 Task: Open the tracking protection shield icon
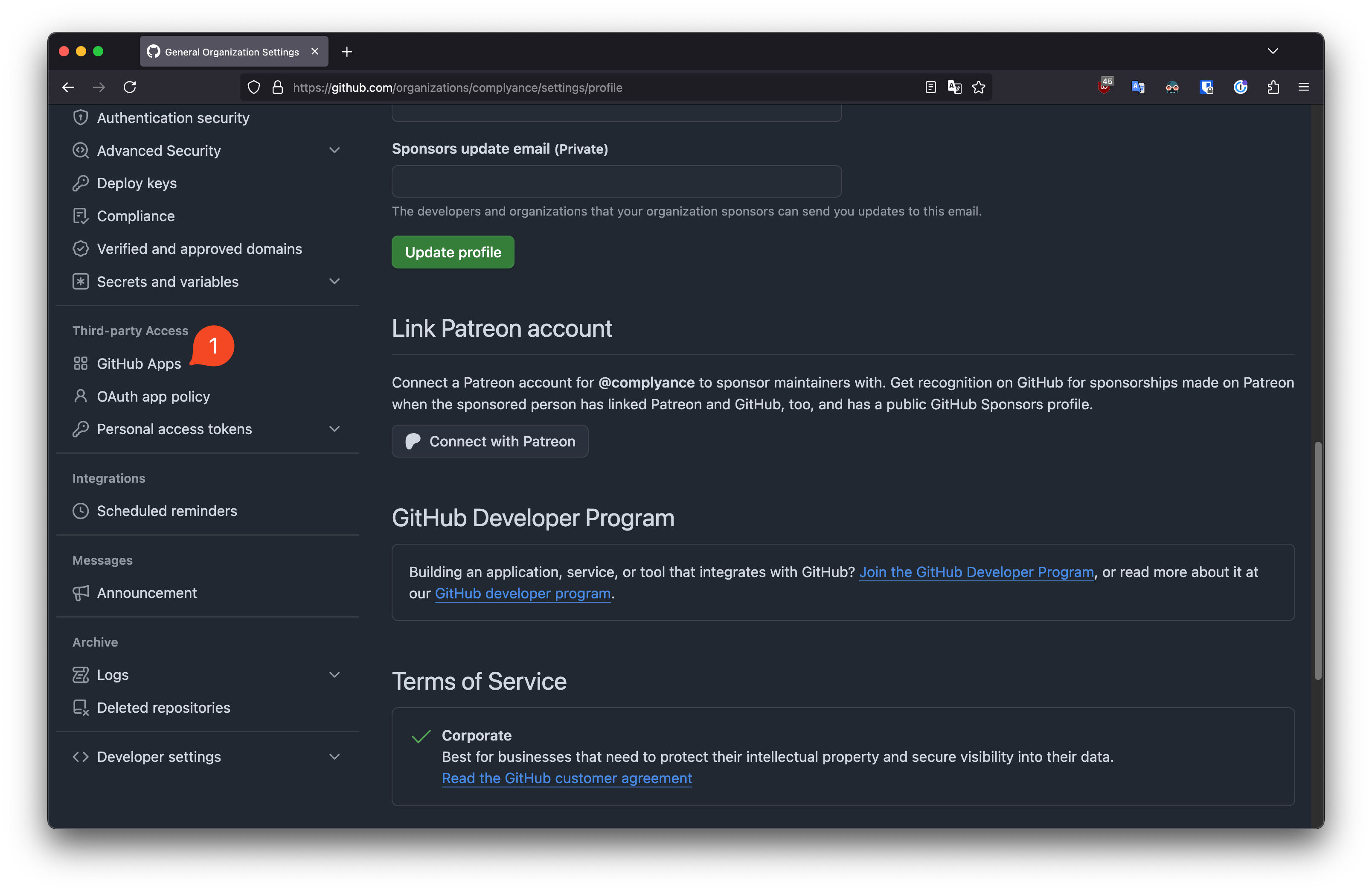pyautogui.click(x=254, y=87)
